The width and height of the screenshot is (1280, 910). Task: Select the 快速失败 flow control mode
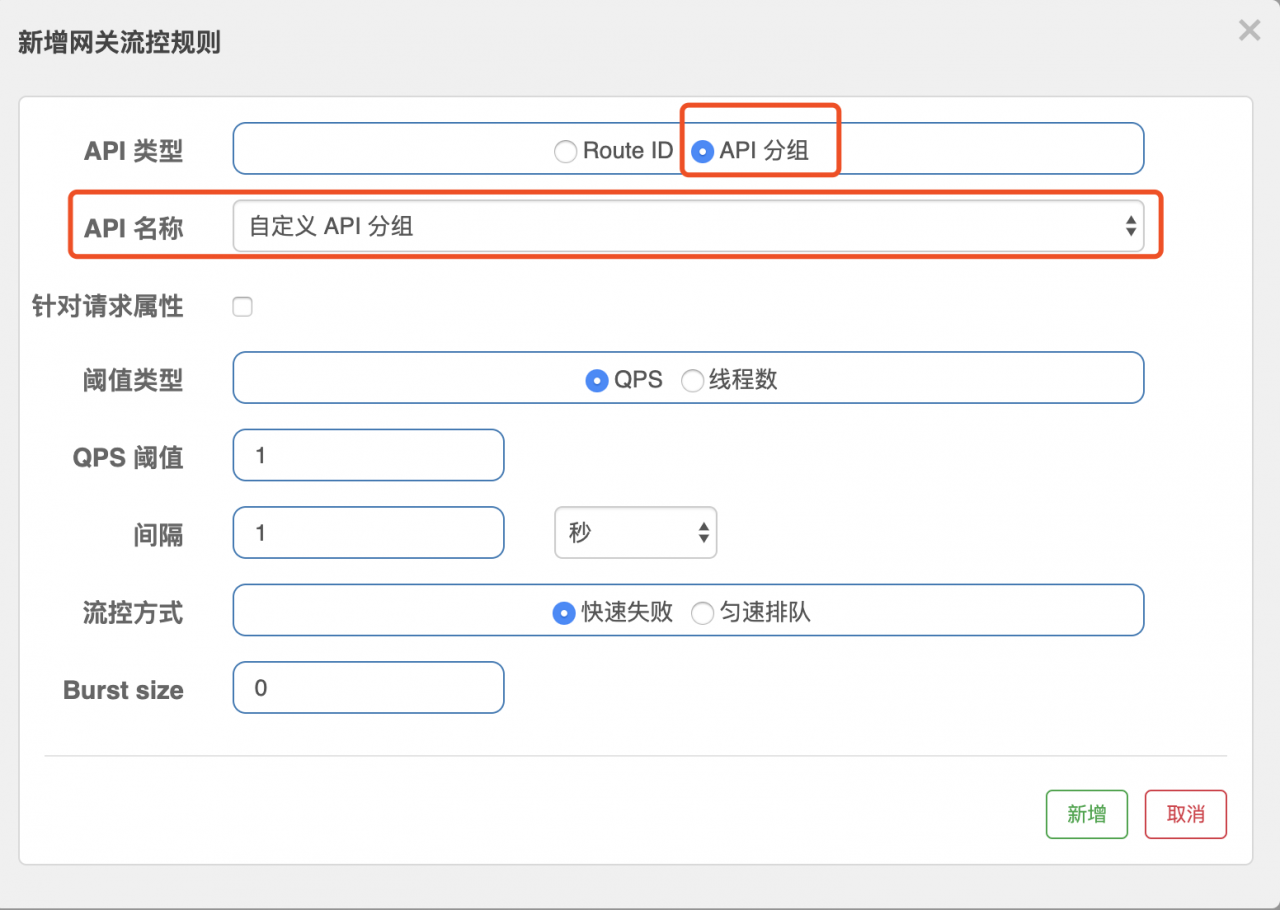564,612
